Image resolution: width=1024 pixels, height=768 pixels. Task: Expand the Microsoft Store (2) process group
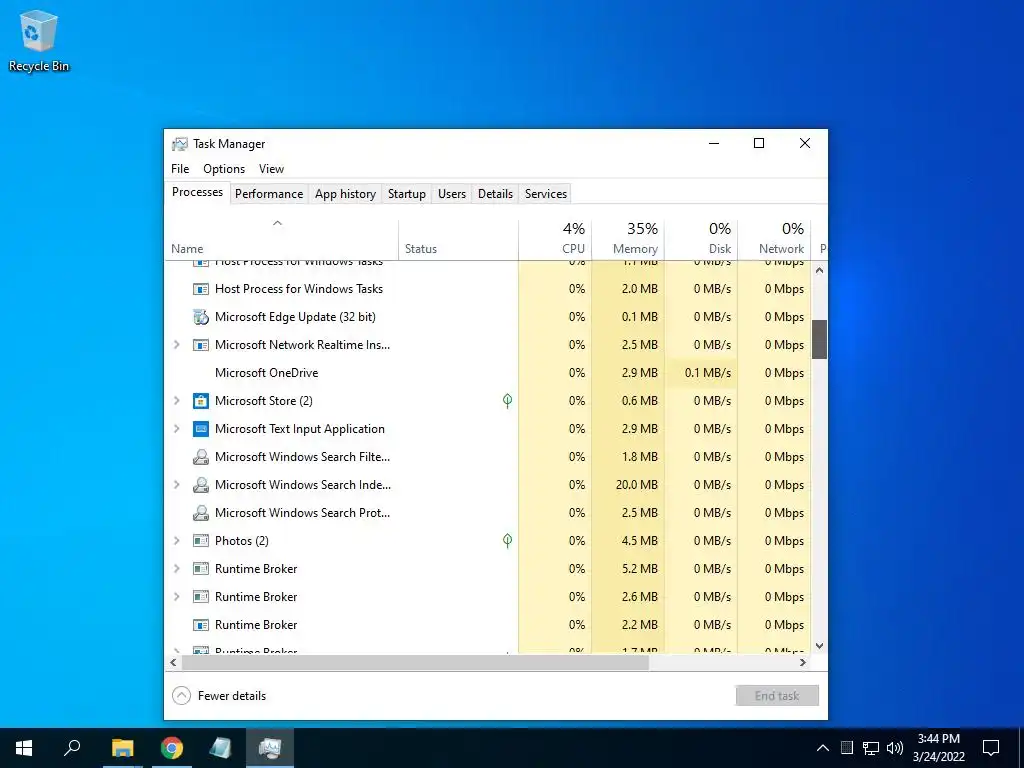click(x=176, y=401)
